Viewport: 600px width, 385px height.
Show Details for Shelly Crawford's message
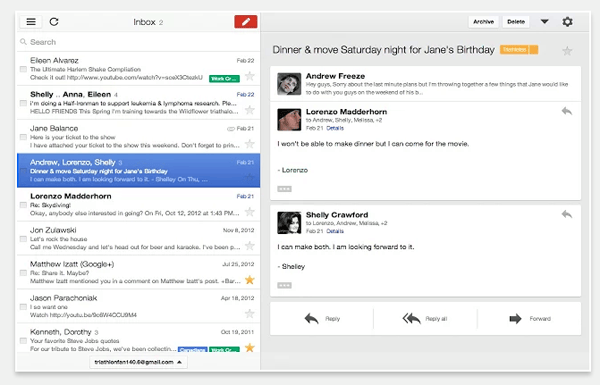click(x=335, y=231)
